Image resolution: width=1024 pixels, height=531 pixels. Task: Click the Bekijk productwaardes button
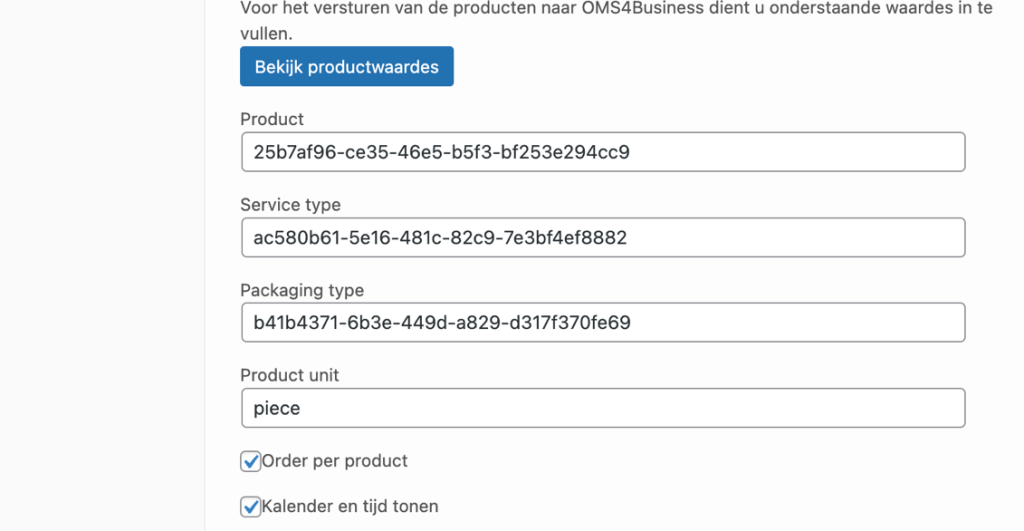pyautogui.click(x=346, y=67)
